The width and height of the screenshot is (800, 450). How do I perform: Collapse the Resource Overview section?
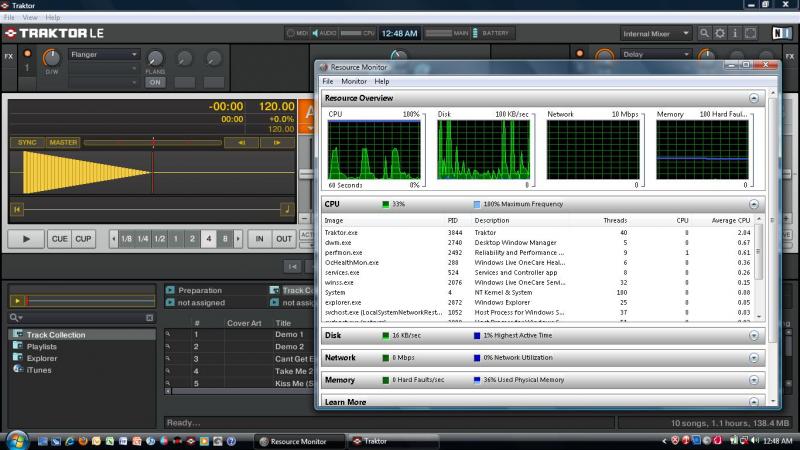[754, 98]
